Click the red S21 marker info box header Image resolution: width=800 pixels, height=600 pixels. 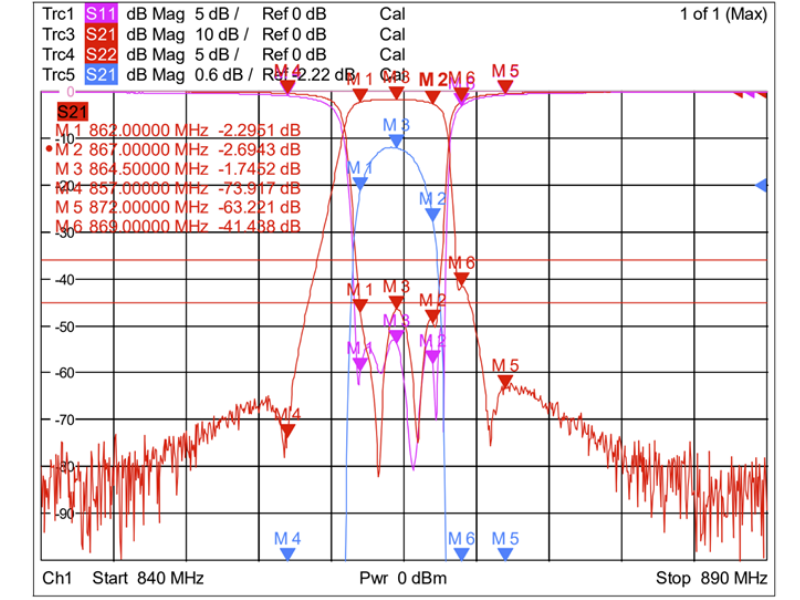click(x=76, y=111)
